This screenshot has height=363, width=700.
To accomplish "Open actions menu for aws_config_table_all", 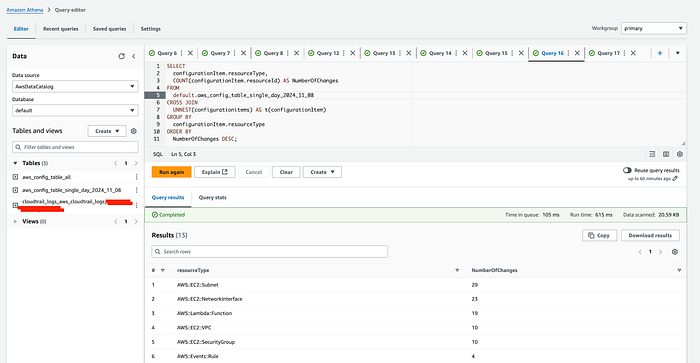I will click(136, 177).
